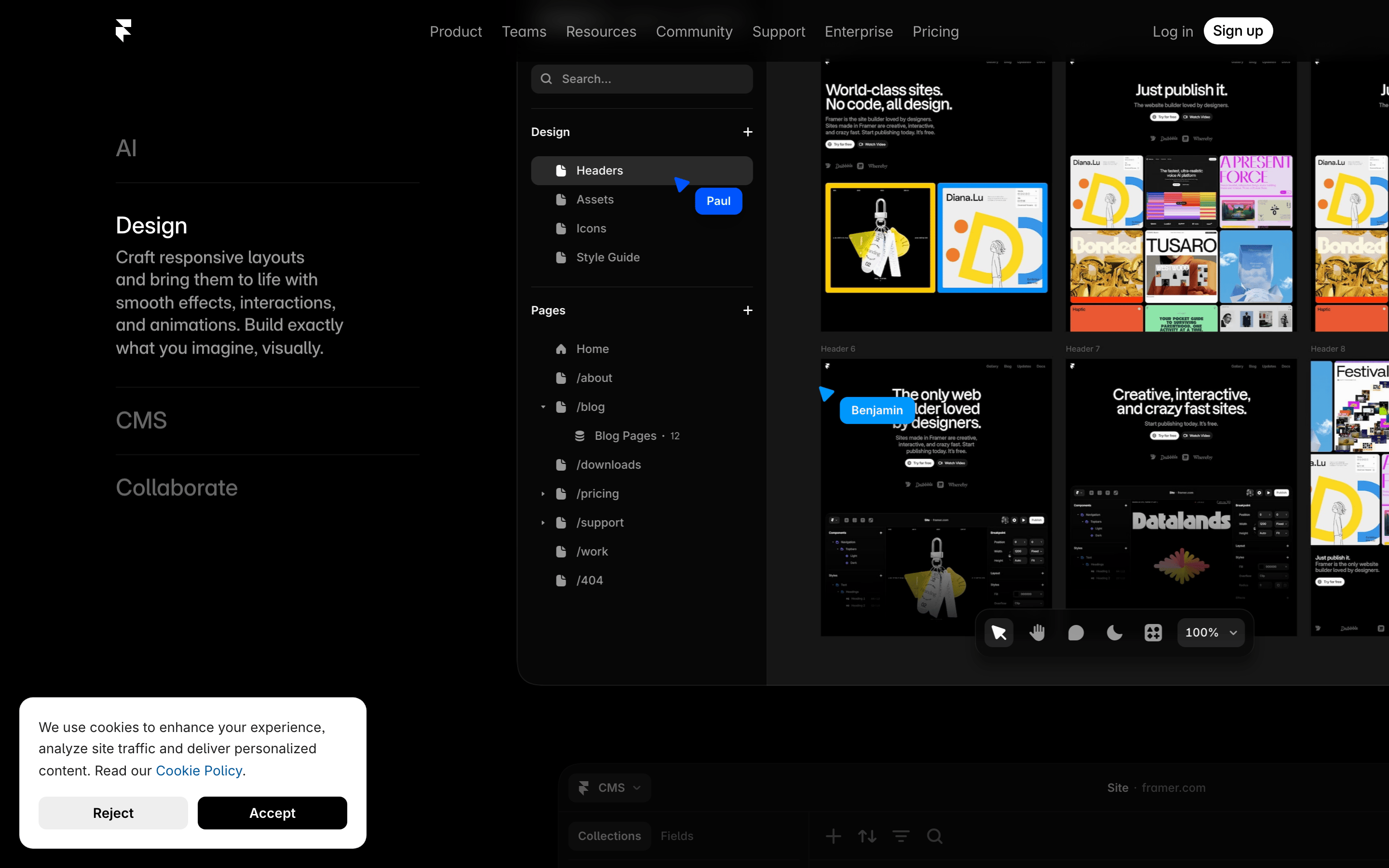Image resolution: width=1389 pixels, height=868 pixels.
Task: Reject cookies
Action: point(113,813)
